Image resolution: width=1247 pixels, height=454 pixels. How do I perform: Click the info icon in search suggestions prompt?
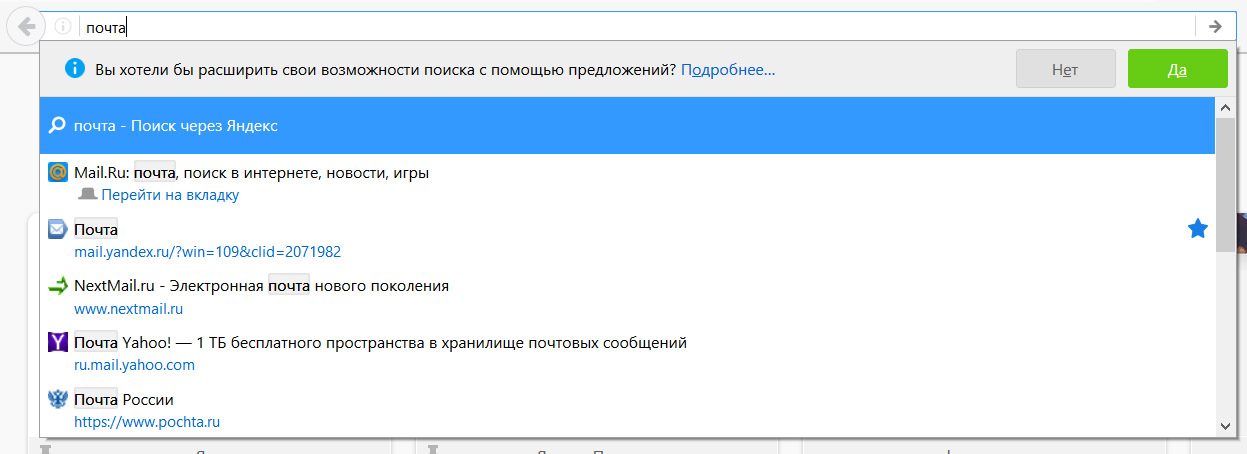tap(74, 69)
